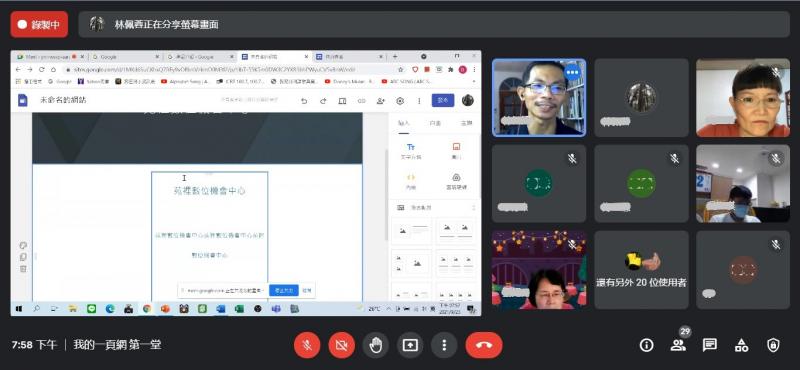800x370 pixels.
Task: Hide the sharing notification bar link
Action: tap(307, 290)
